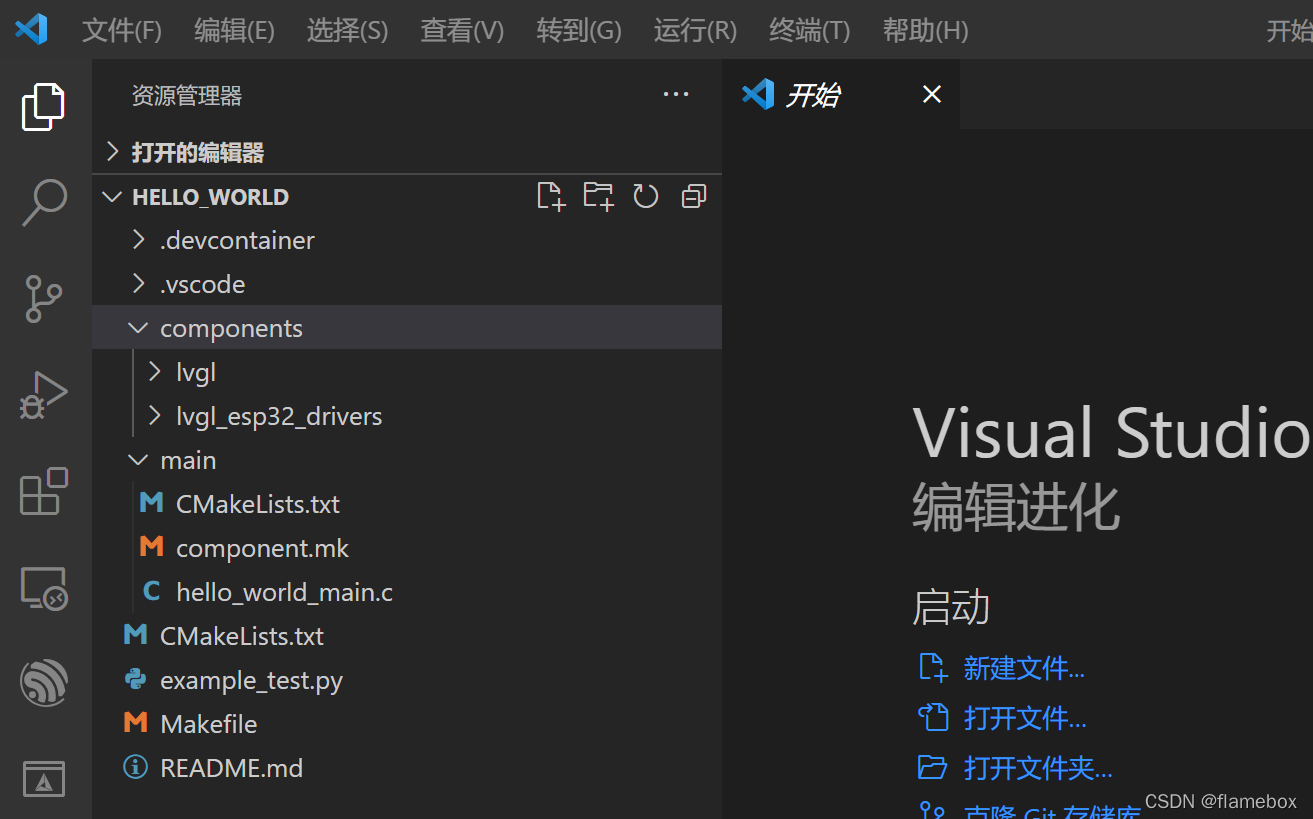Click the VS Code logo in title bar

coord(31,29)
